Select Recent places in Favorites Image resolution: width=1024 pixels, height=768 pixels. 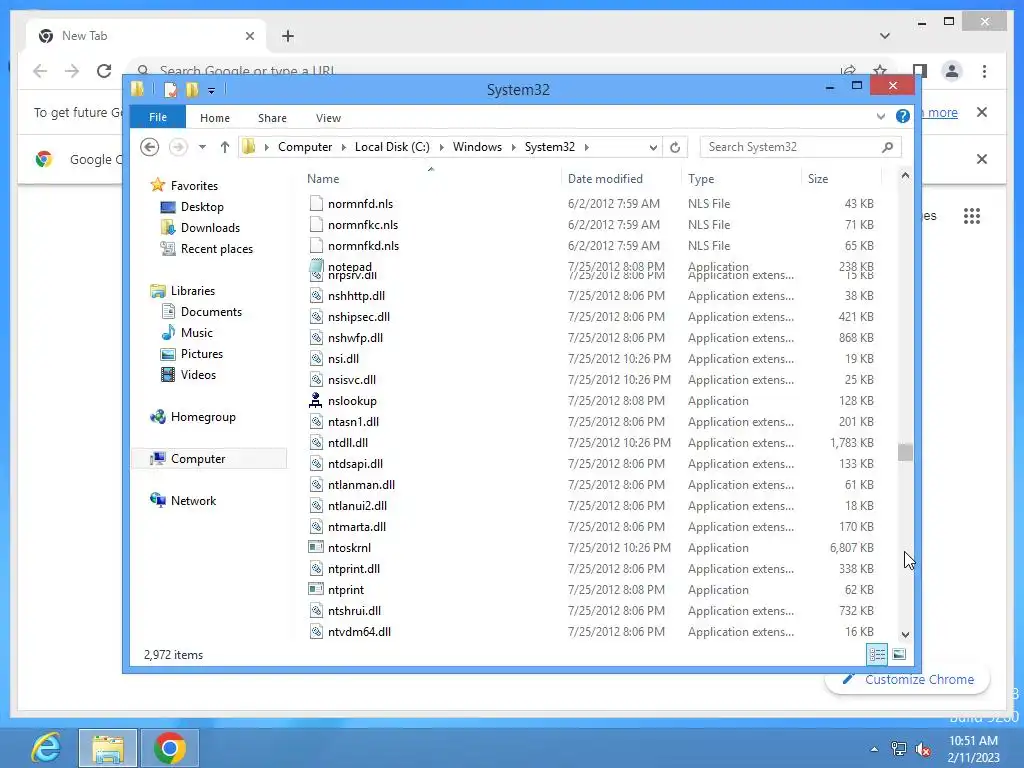(x=216, y=249)
